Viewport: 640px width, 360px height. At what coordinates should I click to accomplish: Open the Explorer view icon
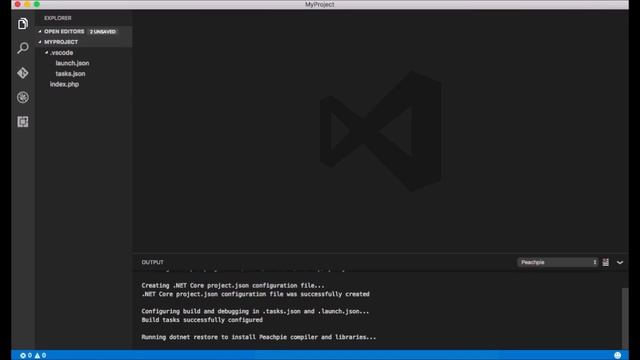23,24
